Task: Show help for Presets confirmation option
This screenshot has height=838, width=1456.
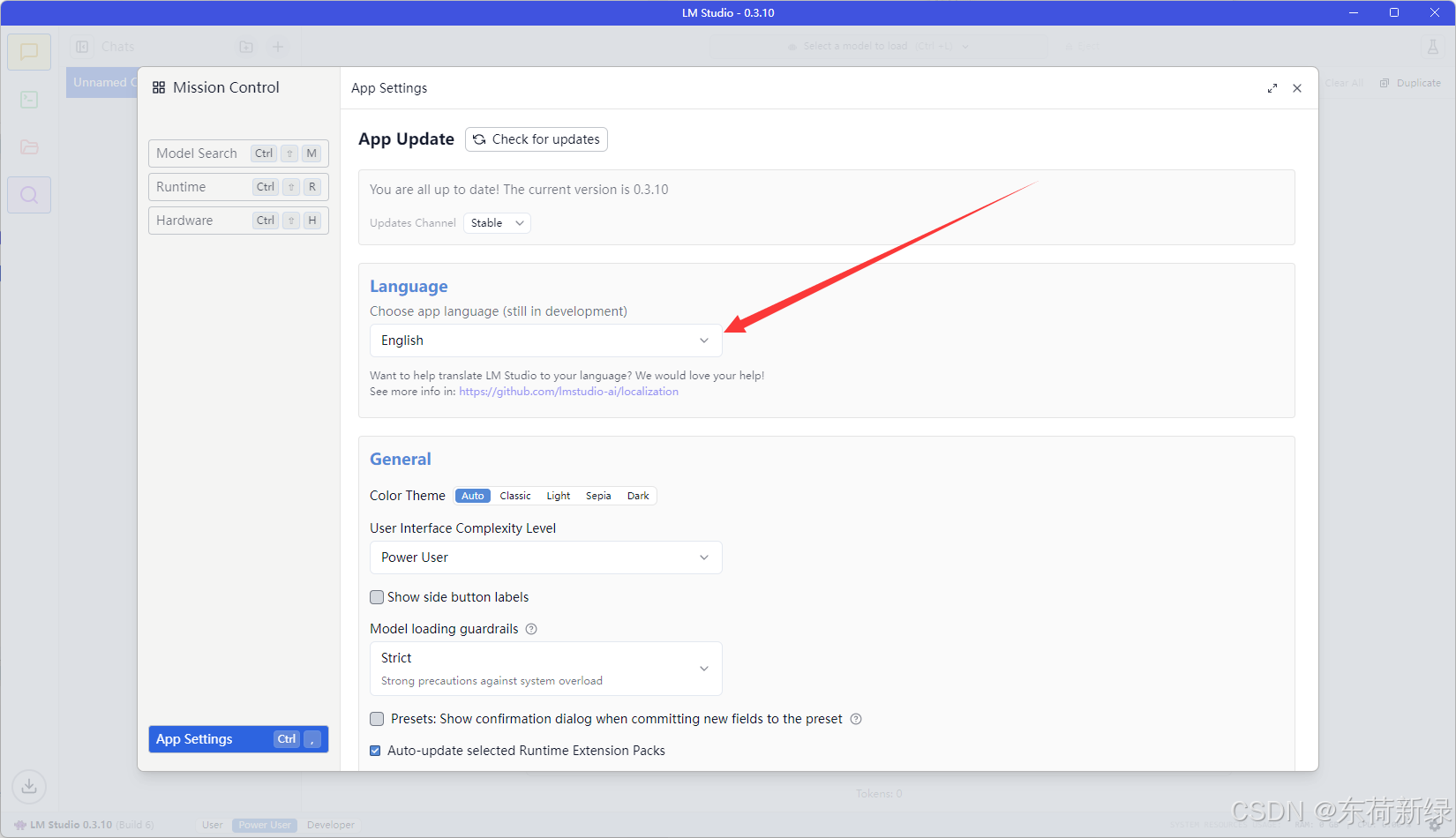Action: pyautogui.click(x=856, y=719)
